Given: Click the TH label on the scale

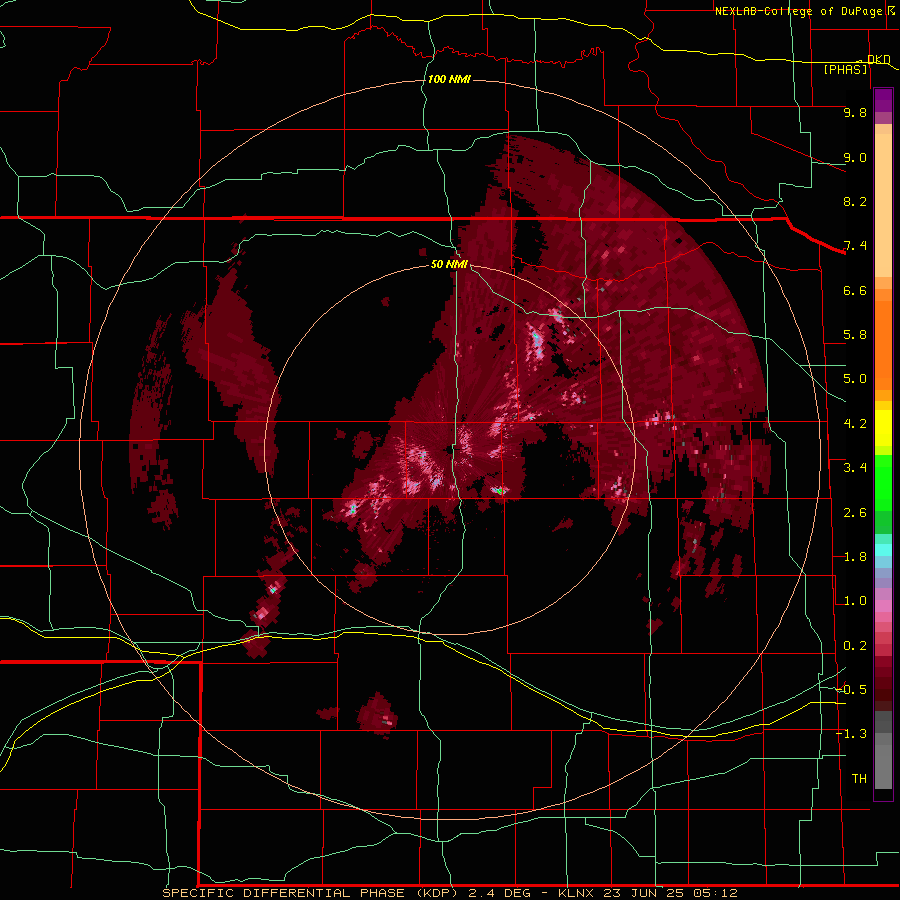Looking at the screenshot, I should [x=859, y=779].
